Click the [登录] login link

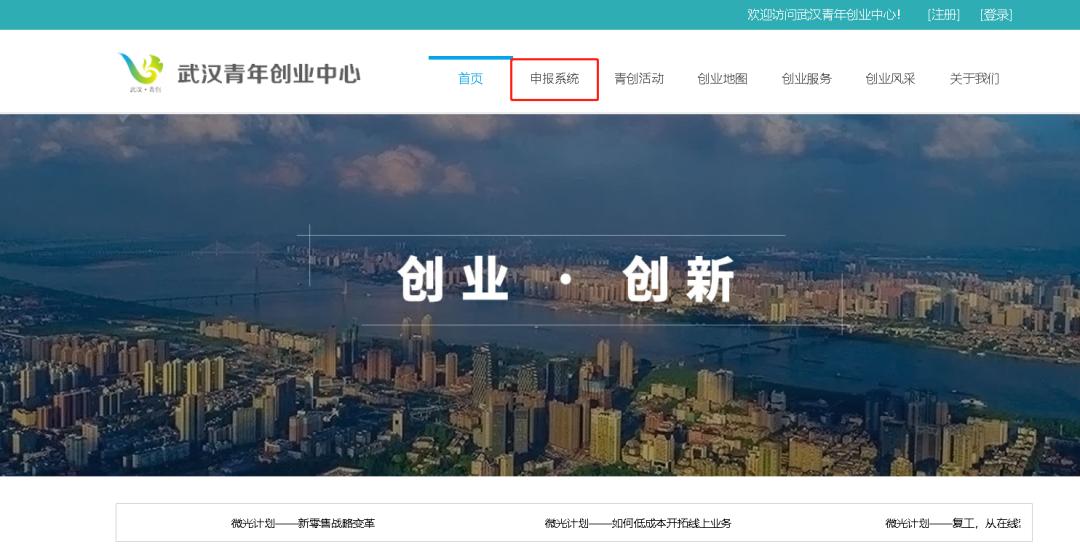pos(996,14)
